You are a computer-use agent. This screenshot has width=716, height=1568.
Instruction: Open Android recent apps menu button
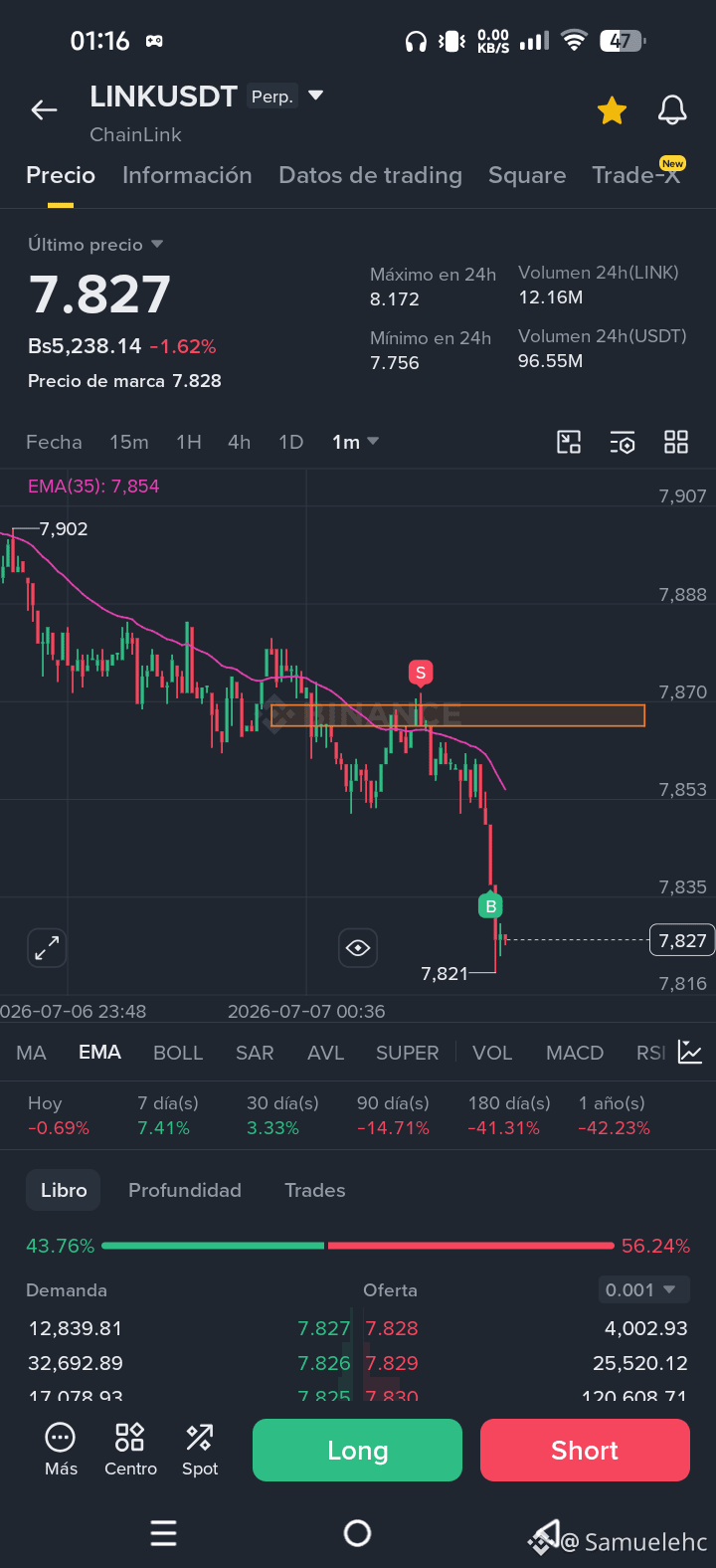[x=163, y=1533]
